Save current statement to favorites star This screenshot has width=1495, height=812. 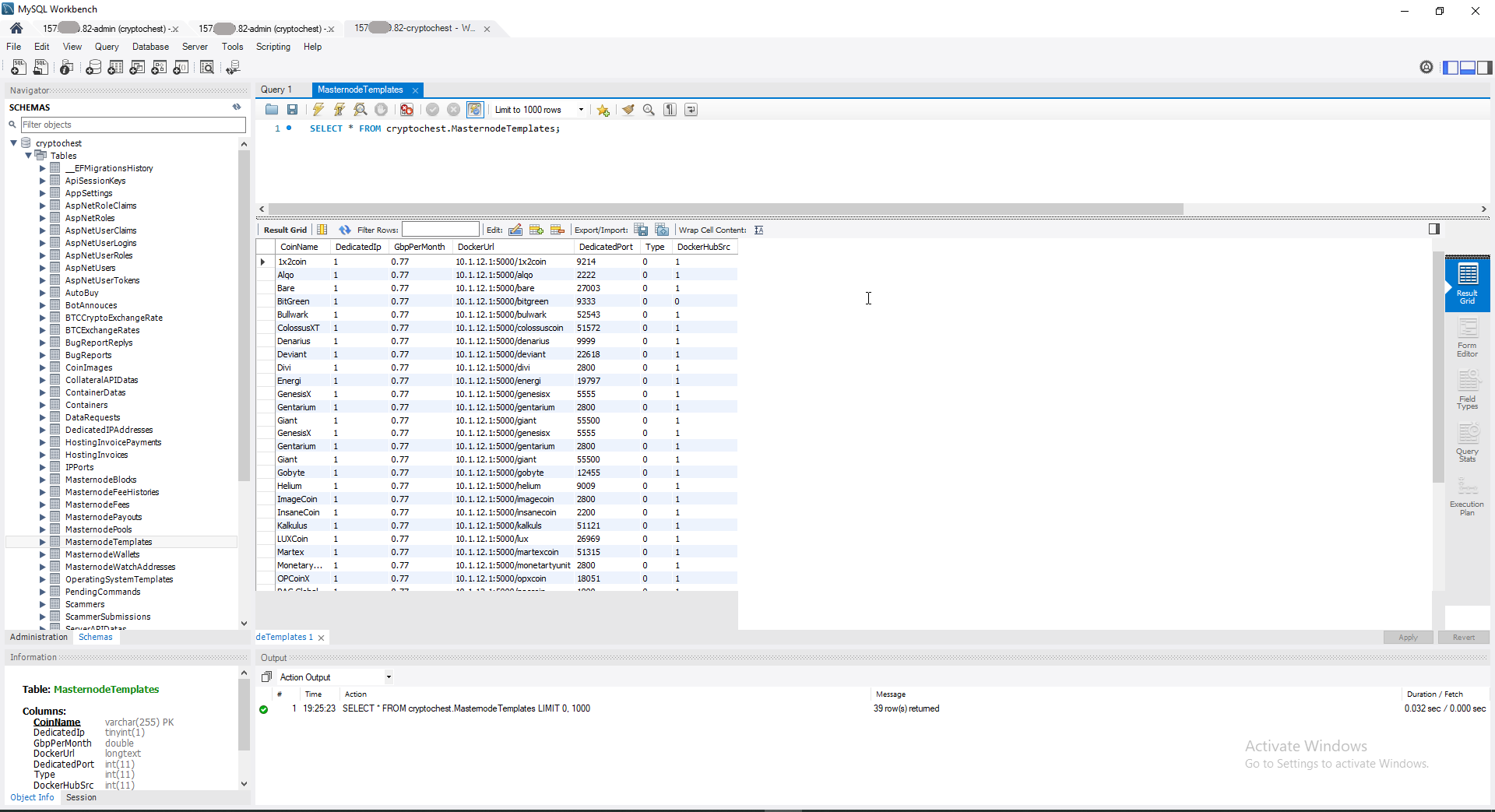pyautogui.click(x=603, y=110)
